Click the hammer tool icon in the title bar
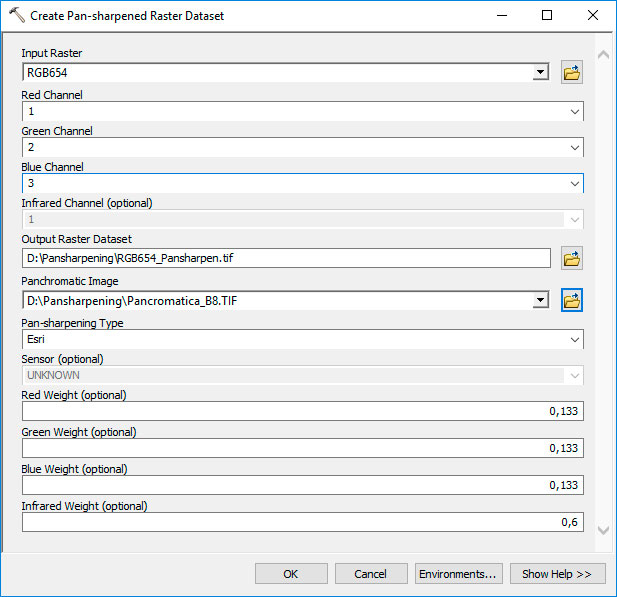Image resolution: width=617 pixels, height=597 pixels. point(17,15)
